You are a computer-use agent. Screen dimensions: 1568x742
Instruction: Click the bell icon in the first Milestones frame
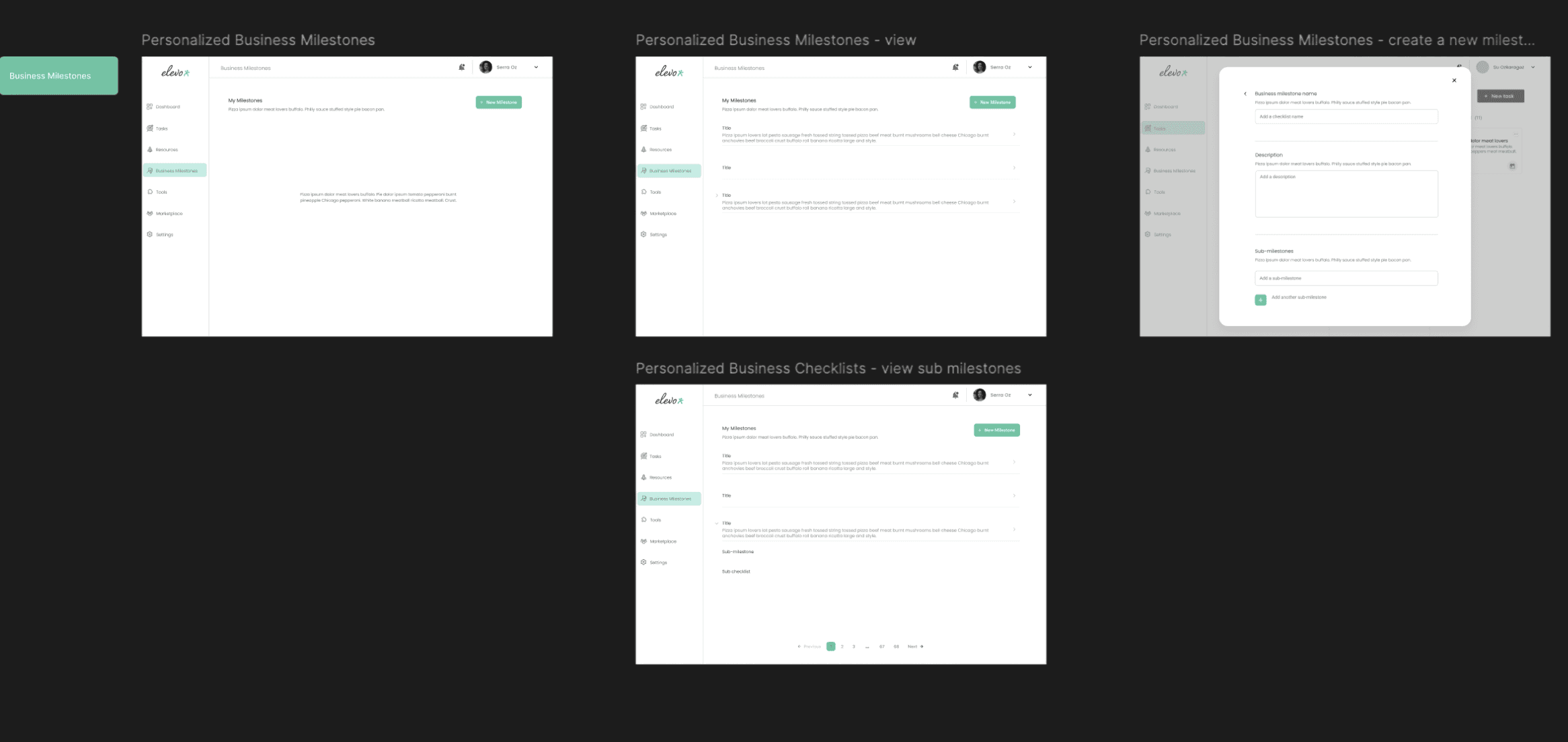(x=462, y=67)
